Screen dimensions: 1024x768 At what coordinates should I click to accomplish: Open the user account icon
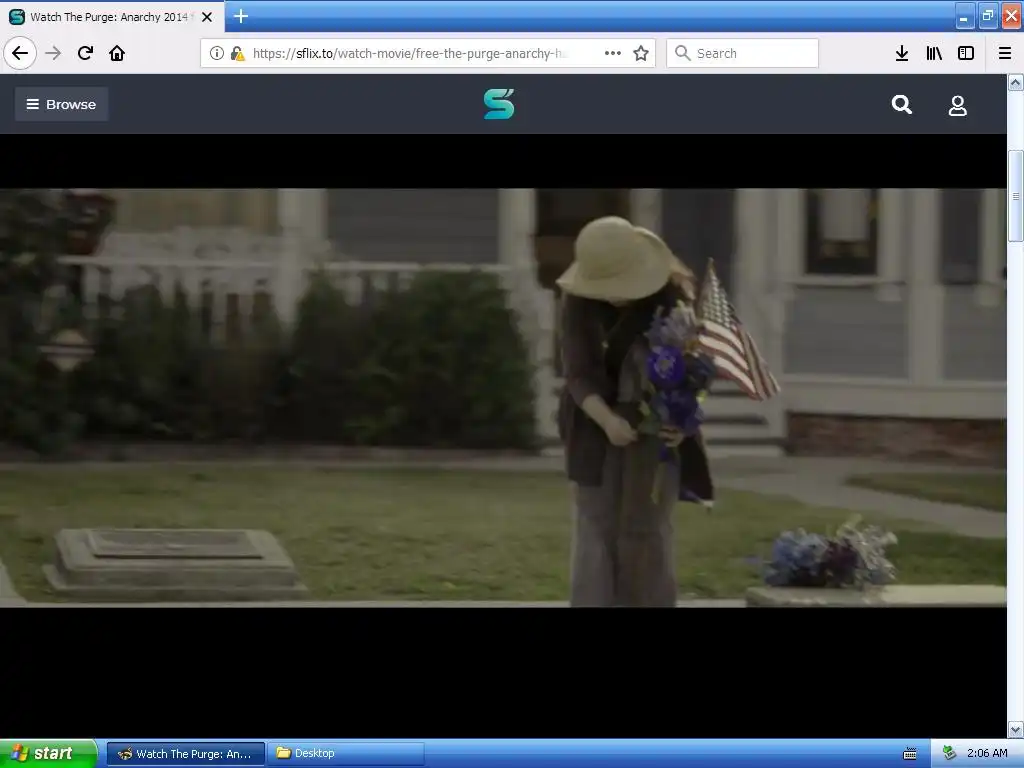coord(957,105)
